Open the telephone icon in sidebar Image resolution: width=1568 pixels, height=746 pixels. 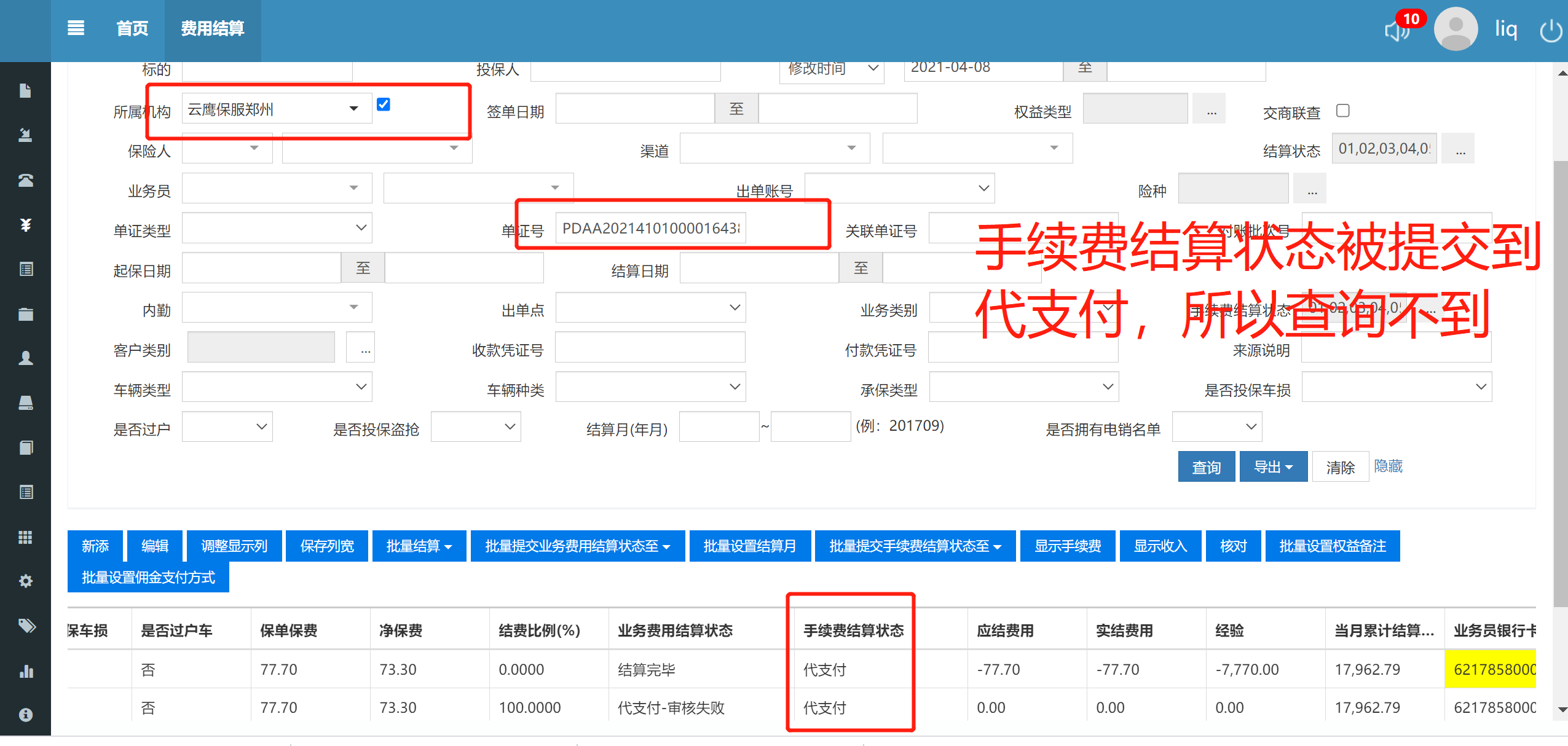click(x=25, y=180)
